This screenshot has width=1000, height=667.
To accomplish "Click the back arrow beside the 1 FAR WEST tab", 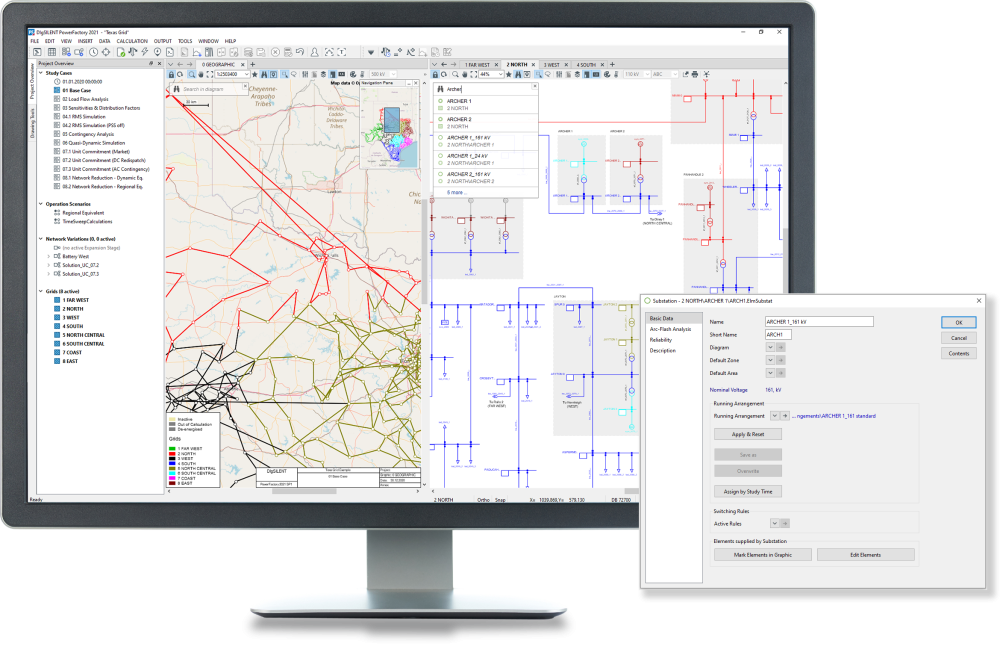I will [444, 64].
